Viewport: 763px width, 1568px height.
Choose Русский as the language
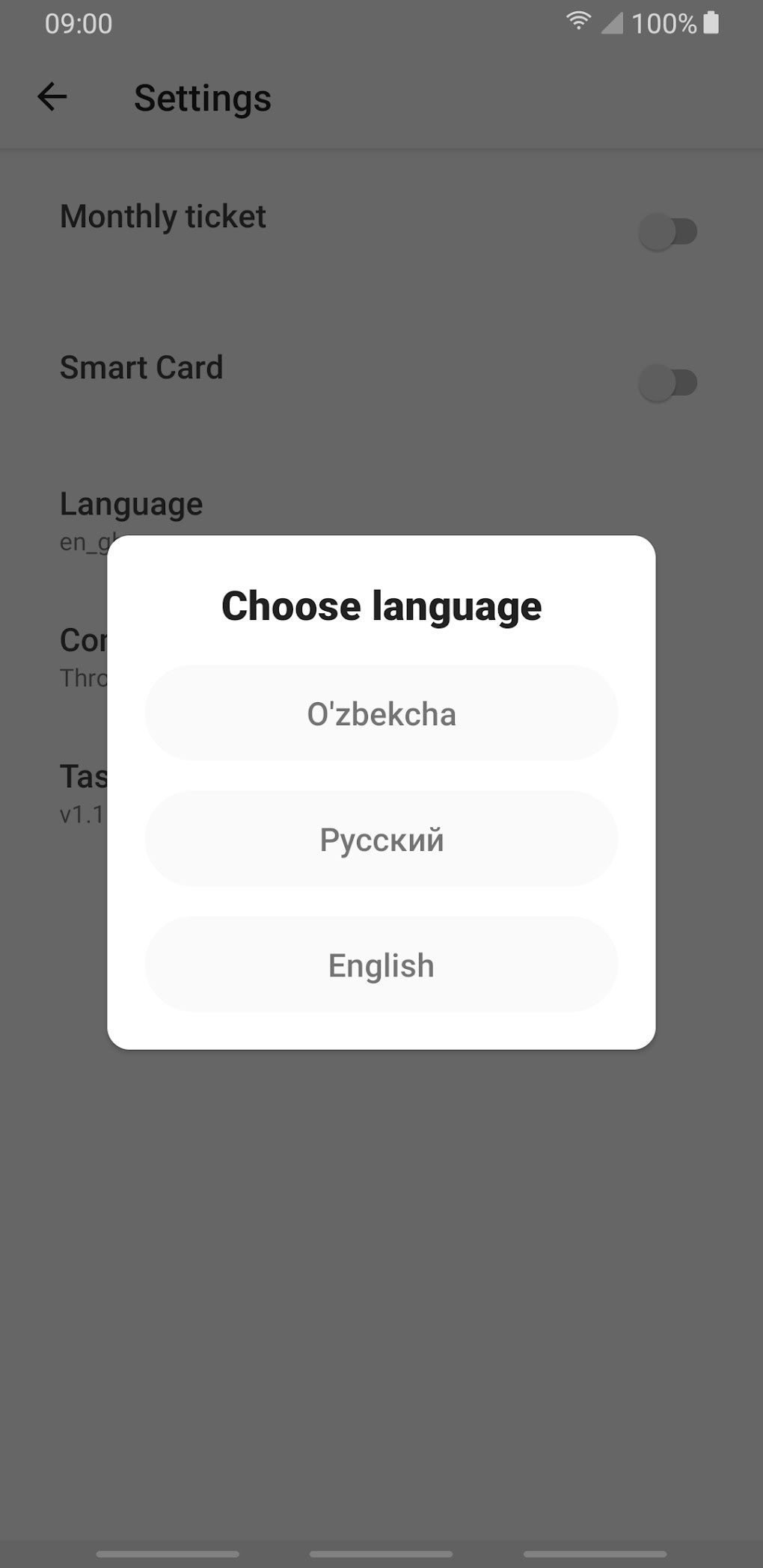(381, 839)
